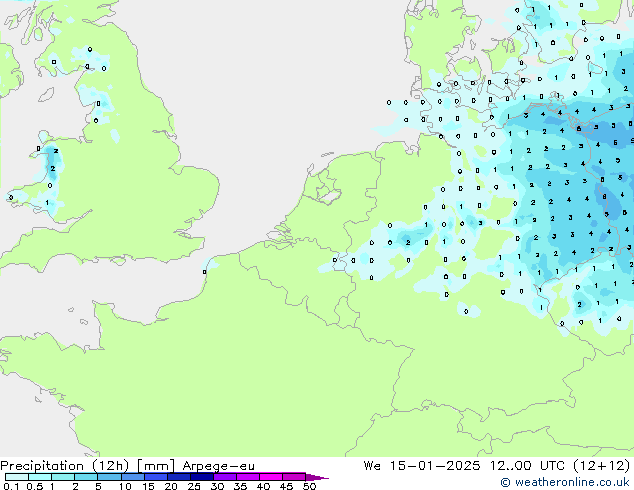The image size is (634, 490).
Task: Choose the 20–25 mm legend swatch
Action: (x=179, y=477)
